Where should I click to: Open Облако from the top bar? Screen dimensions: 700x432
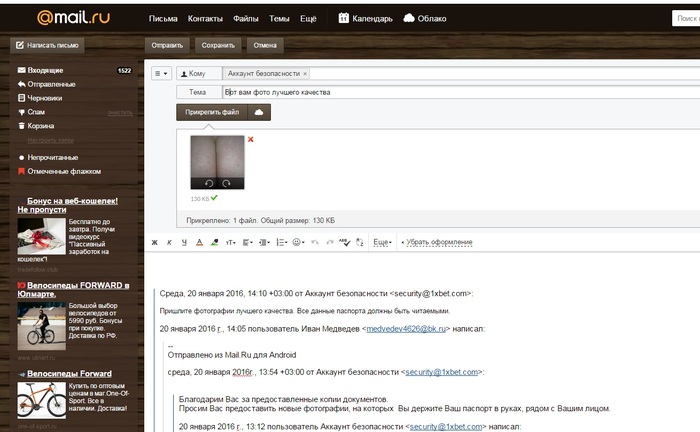click(x=425, y=18)
